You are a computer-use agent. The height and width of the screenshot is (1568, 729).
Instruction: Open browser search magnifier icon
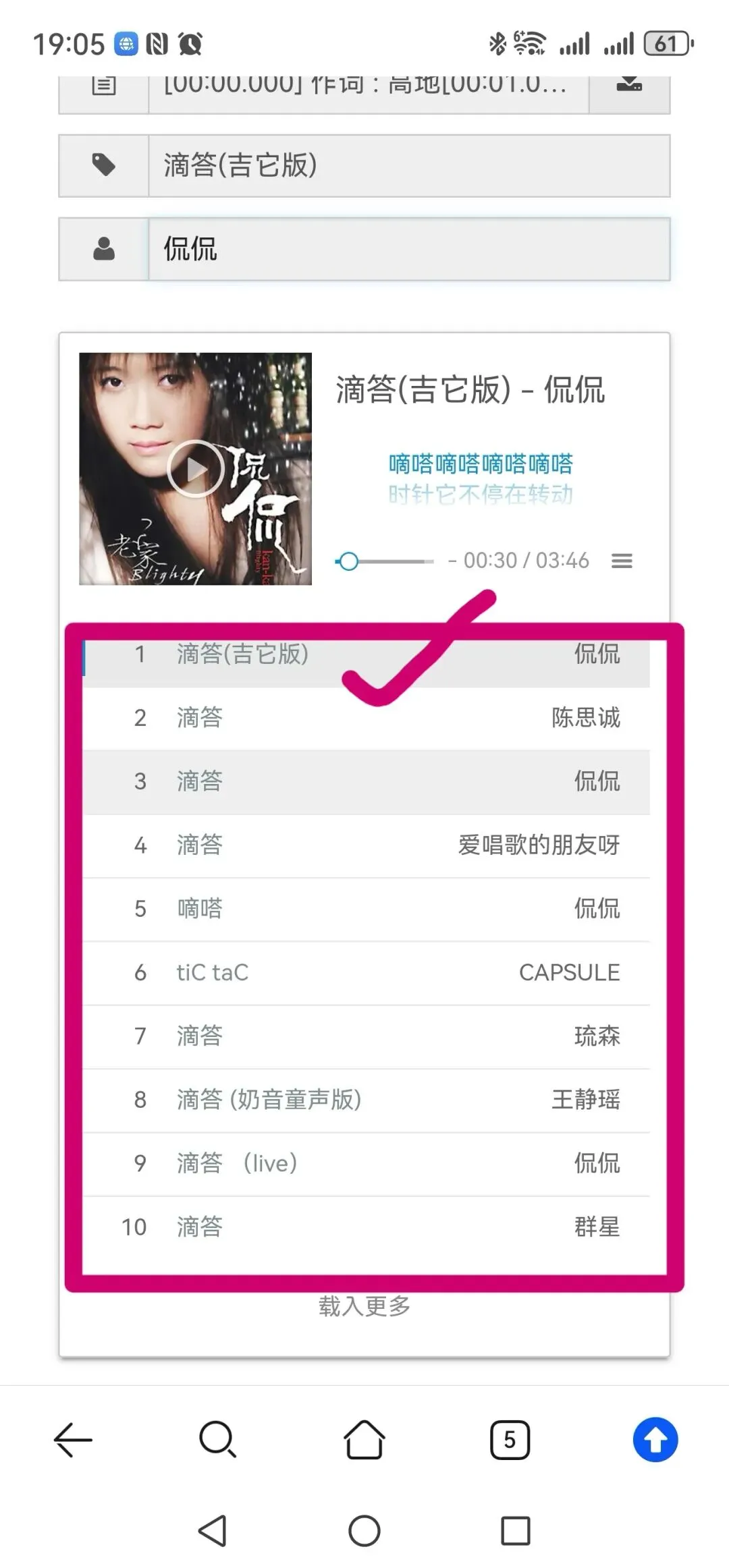218,1440
